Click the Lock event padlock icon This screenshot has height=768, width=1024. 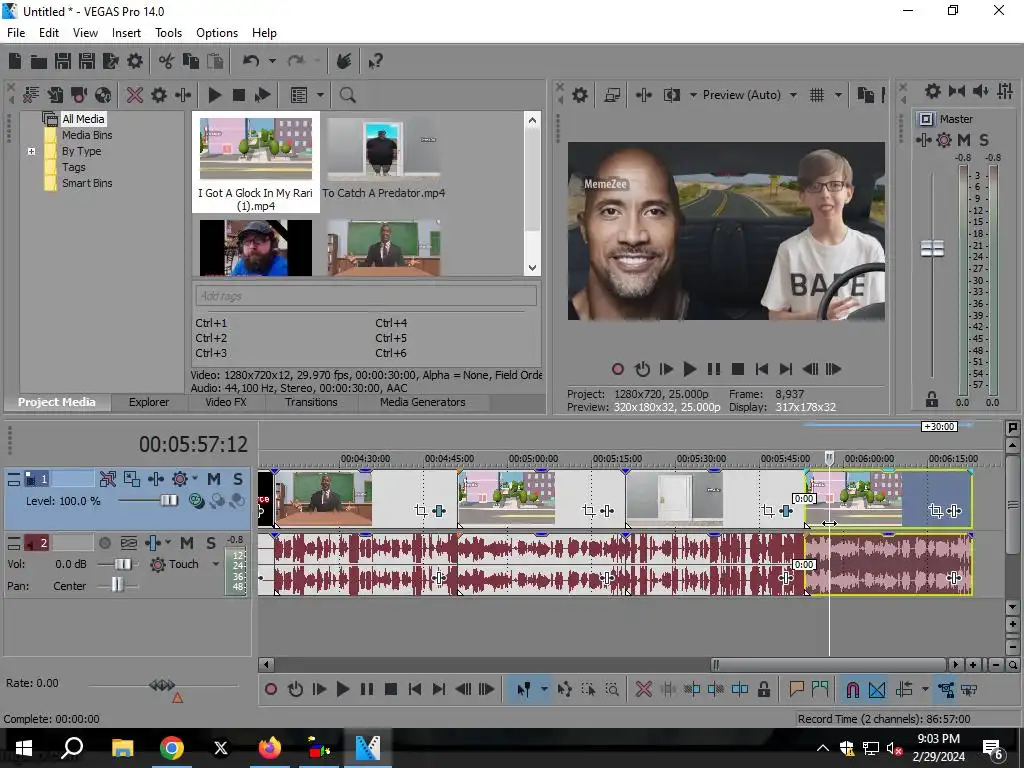click(763, 689)
